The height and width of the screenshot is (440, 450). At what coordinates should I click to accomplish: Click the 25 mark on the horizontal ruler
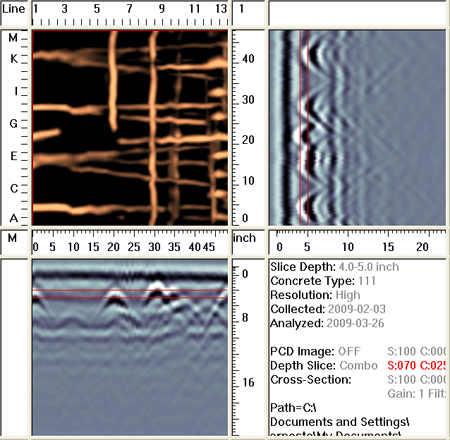(134, 247)
